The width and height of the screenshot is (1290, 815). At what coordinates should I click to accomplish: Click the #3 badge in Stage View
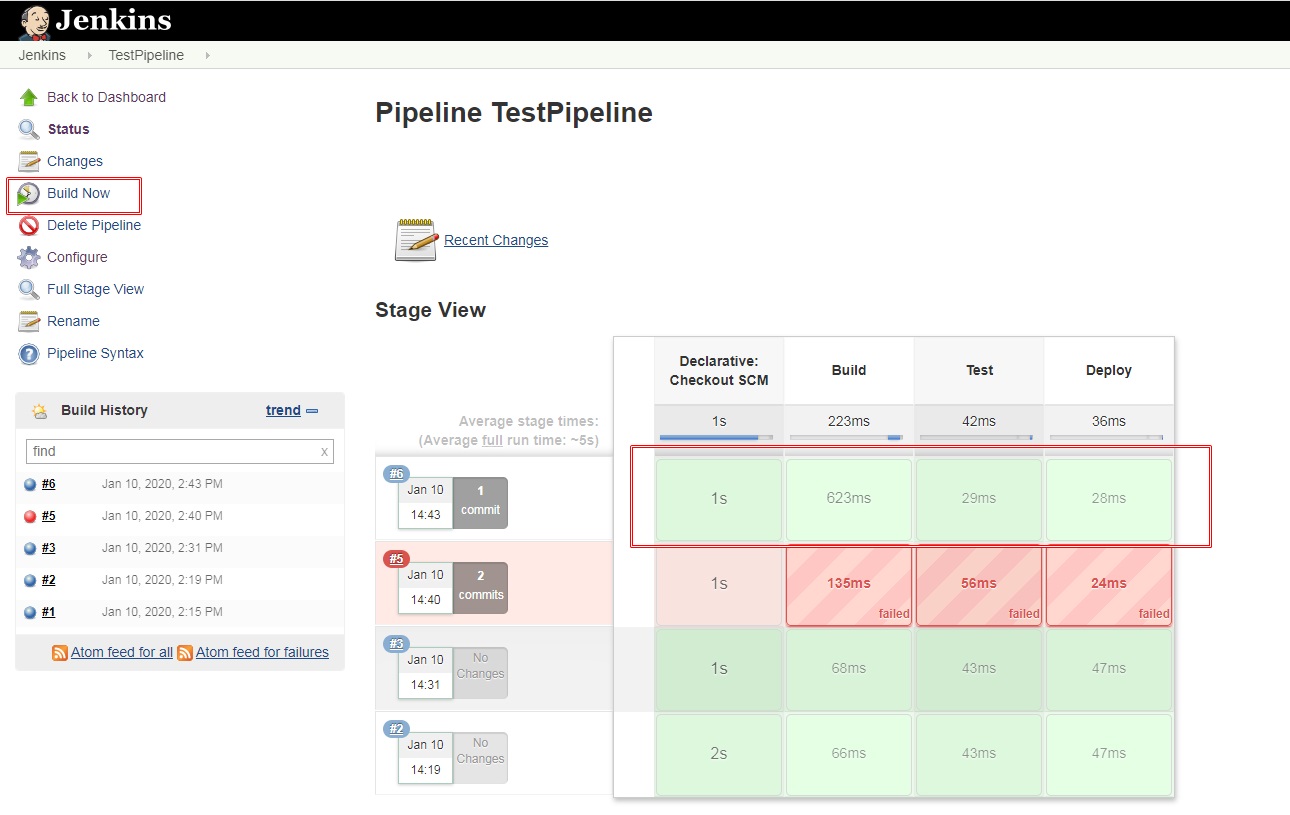tap(397, 644)
